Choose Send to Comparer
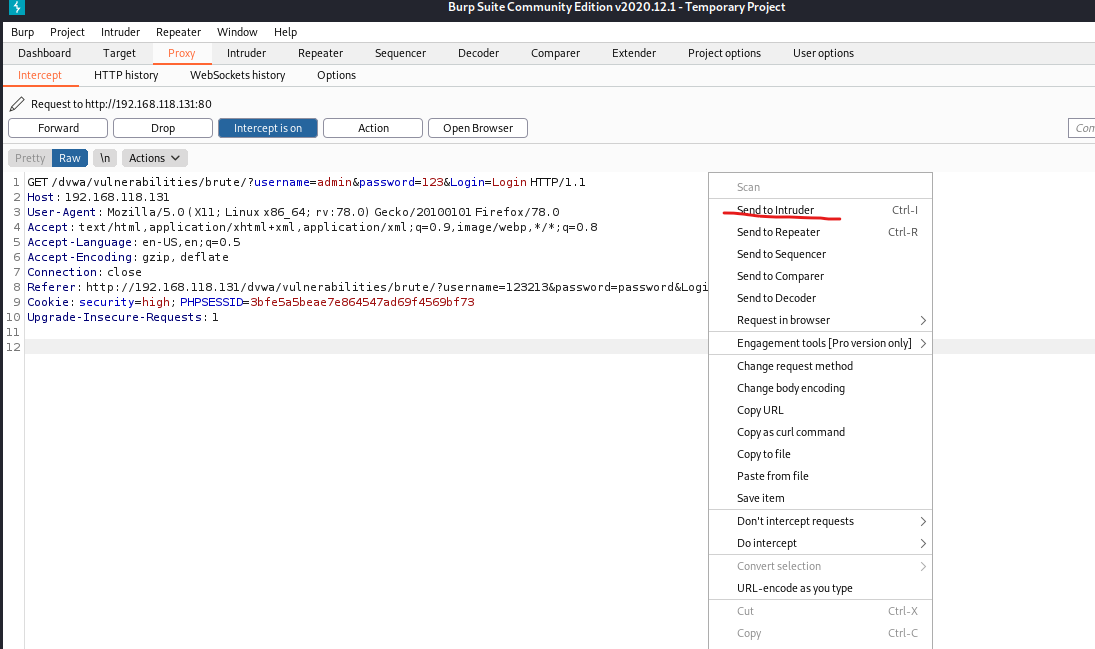Screen dimensions: 1095x649 coord(821,276)
